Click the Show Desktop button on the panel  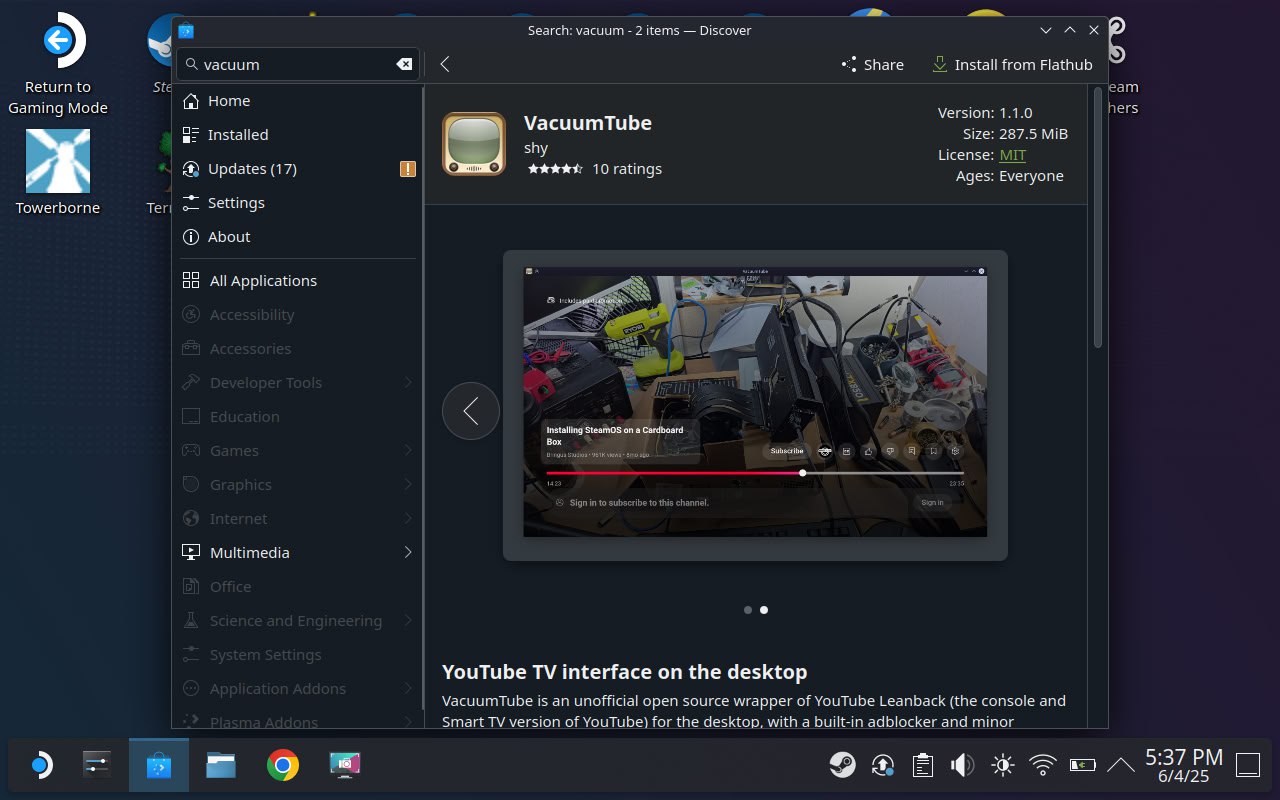(1248, 766)
